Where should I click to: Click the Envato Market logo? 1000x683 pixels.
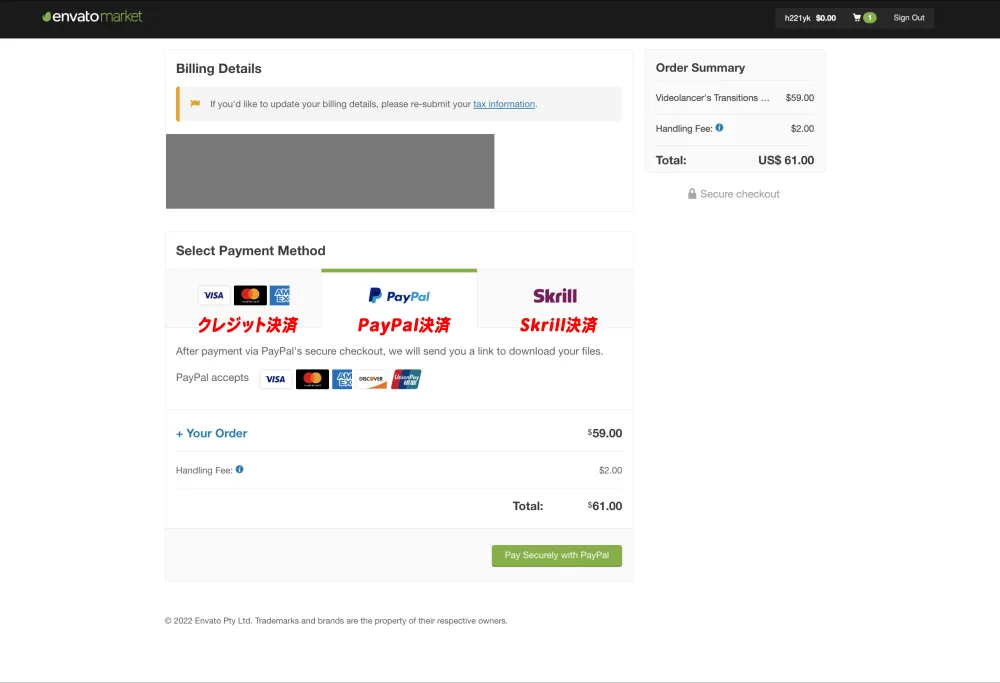tap(92, 17)
